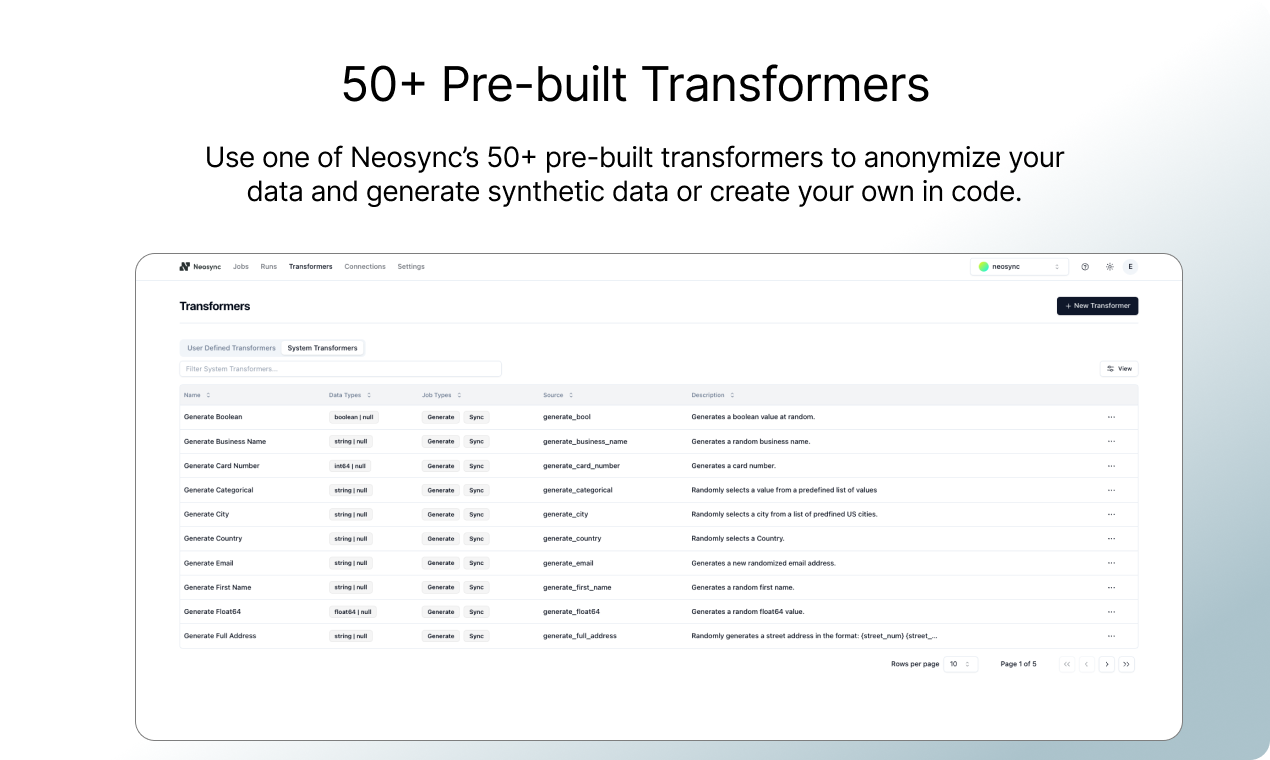Viewport: 1270px width, 760px height.
Task: Open the Rows per page dropdown
Action: coord(960,664)
